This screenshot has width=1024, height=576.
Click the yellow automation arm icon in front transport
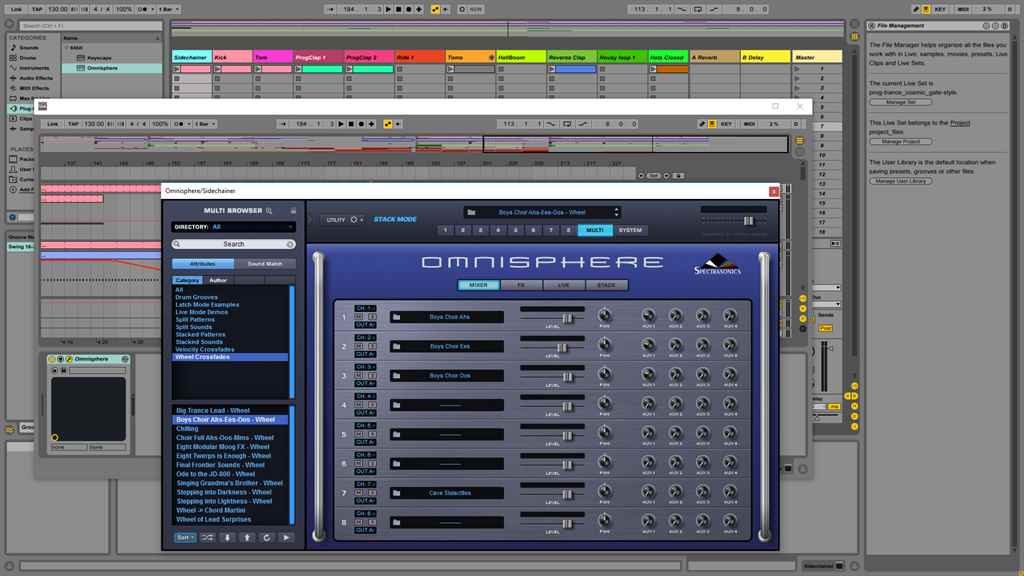pyautogui.click(x=388, y=124)
